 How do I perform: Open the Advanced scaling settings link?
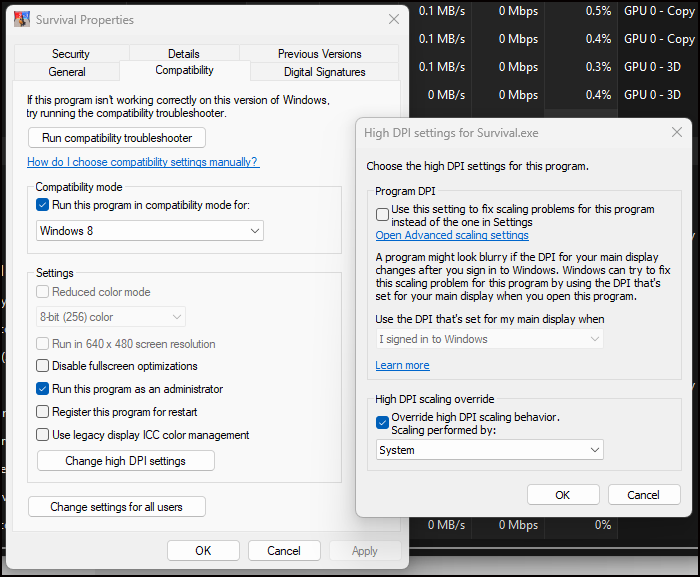[452, 235]
